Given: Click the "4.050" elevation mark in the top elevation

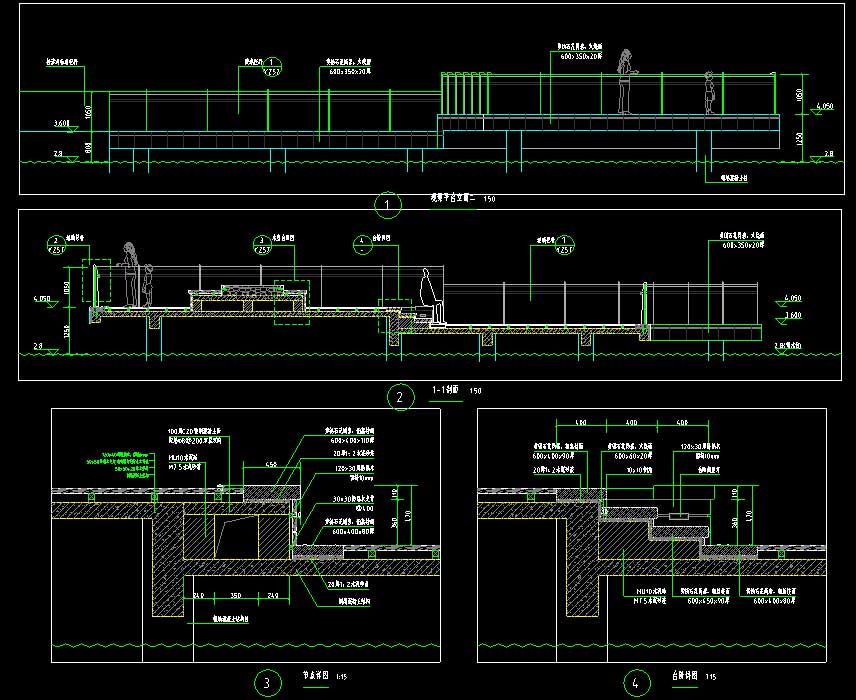Looking at the screenshot, I should (x=824, y=106).
